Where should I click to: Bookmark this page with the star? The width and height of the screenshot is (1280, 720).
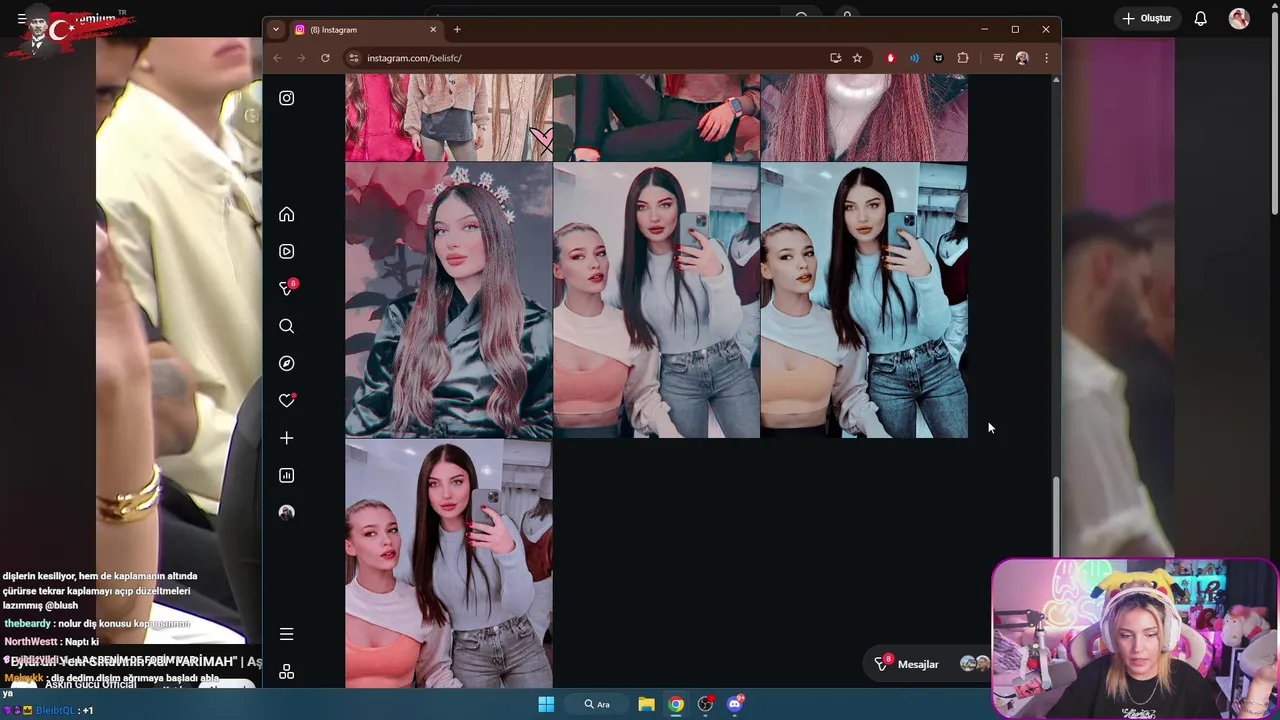(x=857, y=58)
